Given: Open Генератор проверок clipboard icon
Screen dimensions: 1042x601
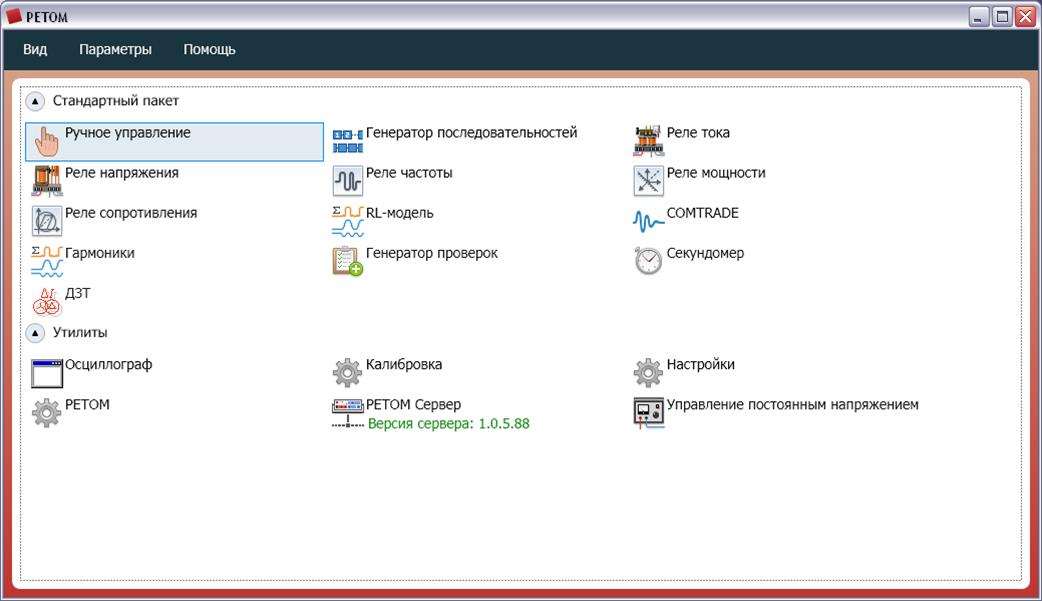Looking at the screenshot, I should pyautogui.click(x=348, y=261).
